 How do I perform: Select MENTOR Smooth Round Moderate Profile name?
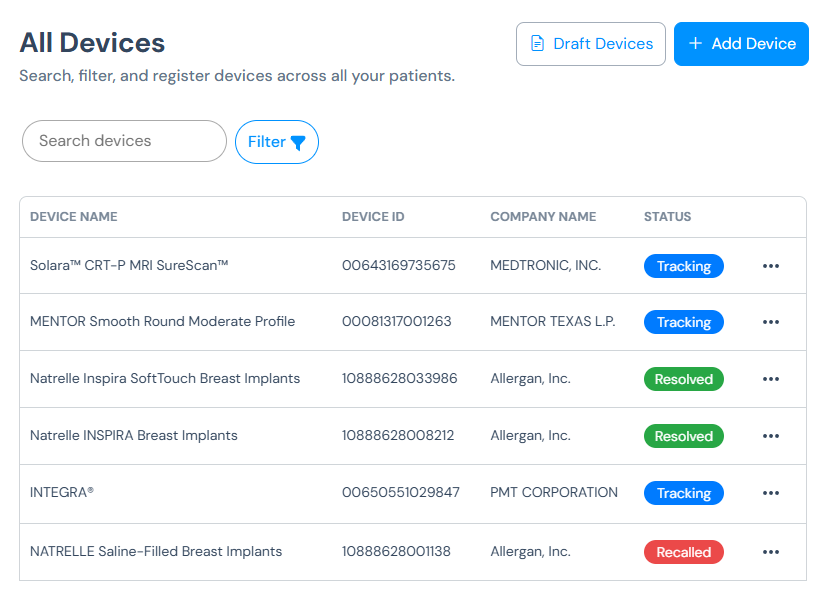pyautogui.click(x=162, y=321)
